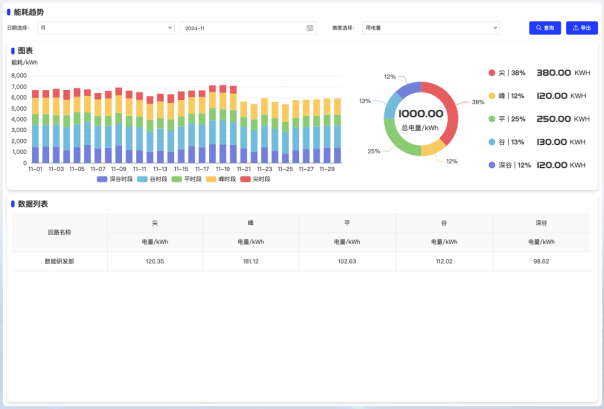The image size is (604, 409).
Task: Click the calendar icon in the date field
Action: click(x=309, y=28)
